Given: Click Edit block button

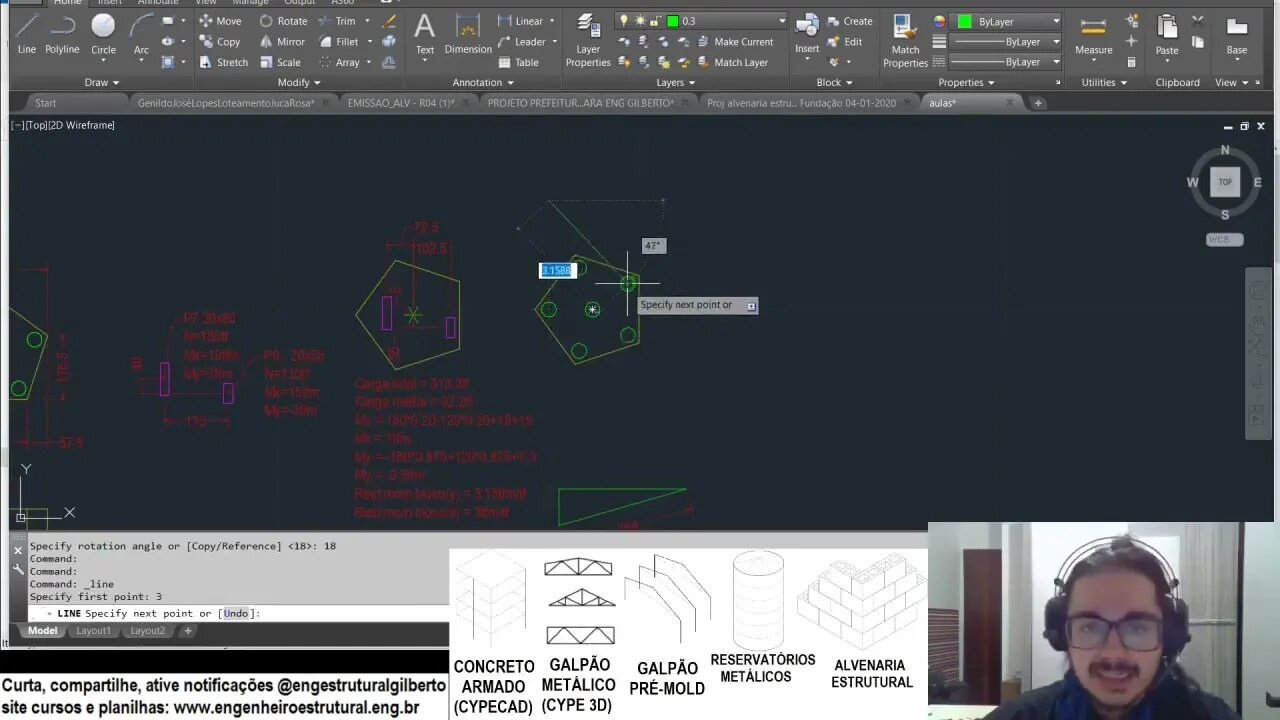Looking at the screenshot, I should tap(845, 42).
